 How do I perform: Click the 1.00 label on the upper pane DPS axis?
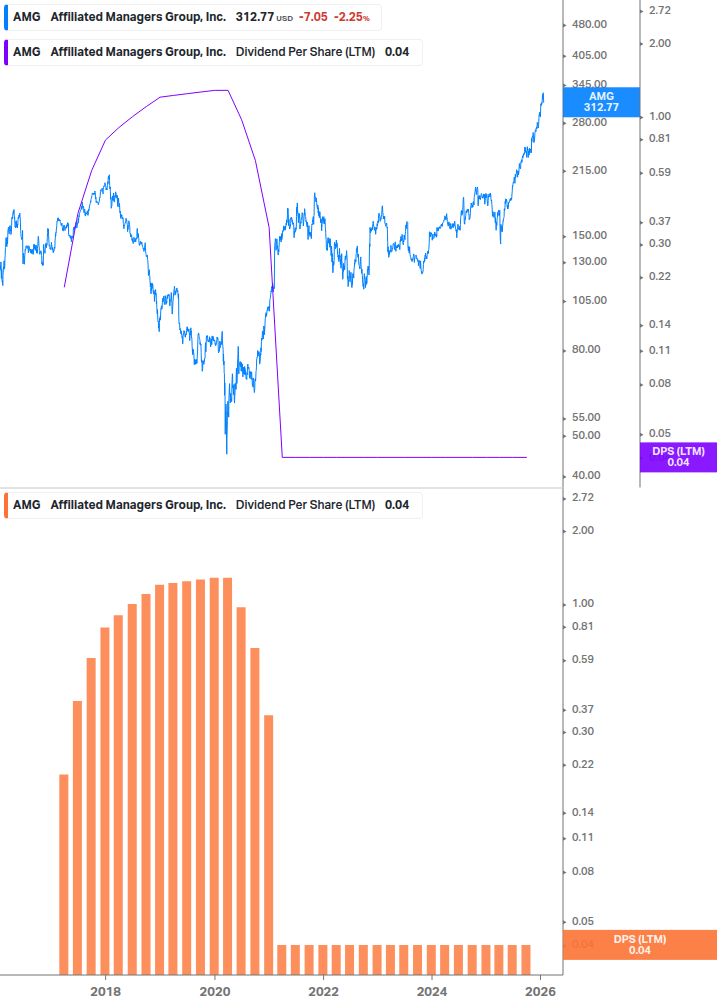click(x=660, y=117)
